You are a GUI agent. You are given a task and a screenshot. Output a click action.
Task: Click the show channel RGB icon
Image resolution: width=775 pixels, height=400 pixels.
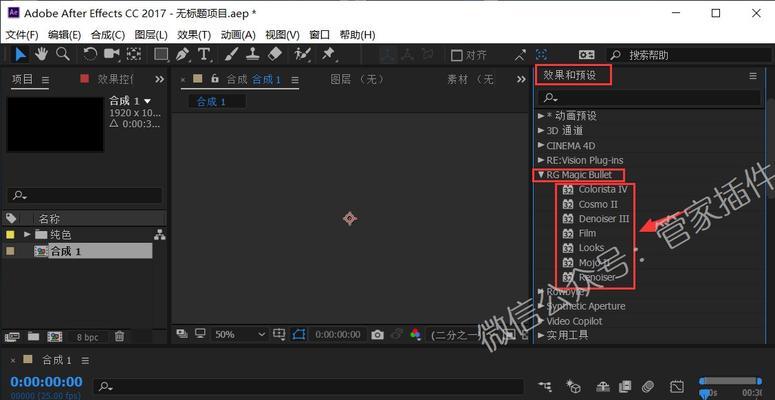[415, 335]
